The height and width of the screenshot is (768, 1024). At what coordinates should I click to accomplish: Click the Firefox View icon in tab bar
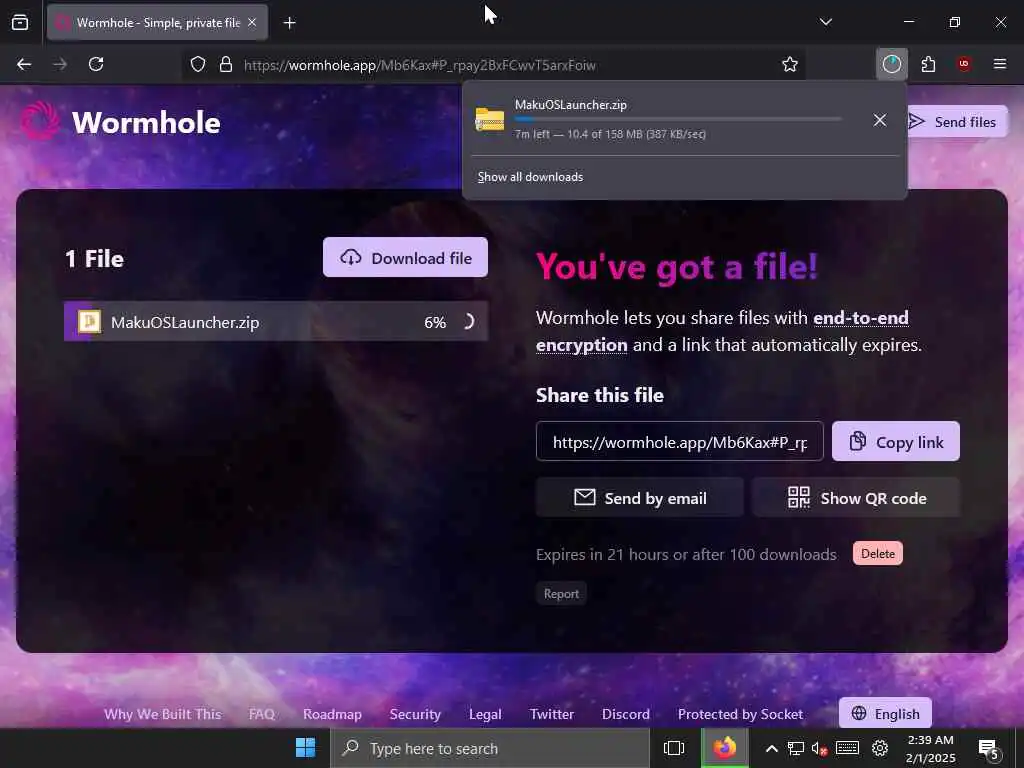click(x=20, y=22)
